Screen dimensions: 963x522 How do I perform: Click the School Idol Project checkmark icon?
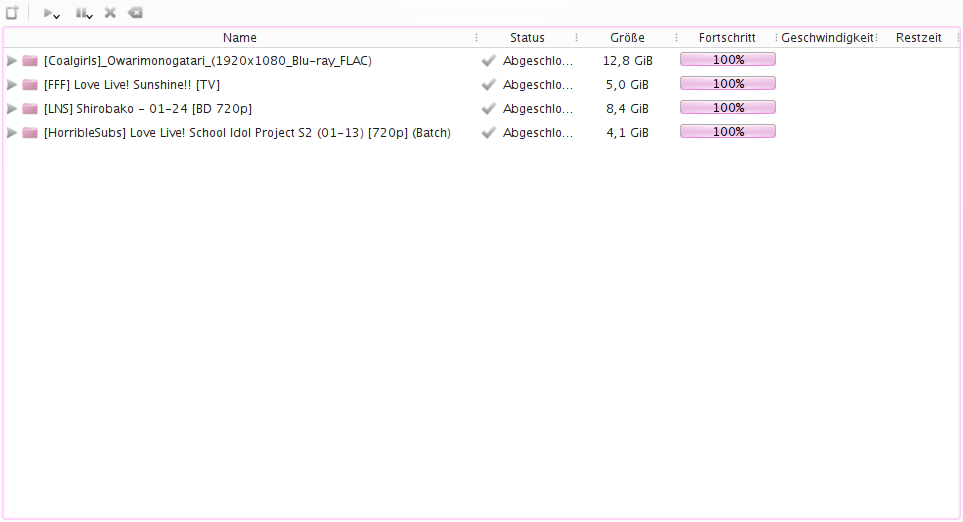point(488,133)
